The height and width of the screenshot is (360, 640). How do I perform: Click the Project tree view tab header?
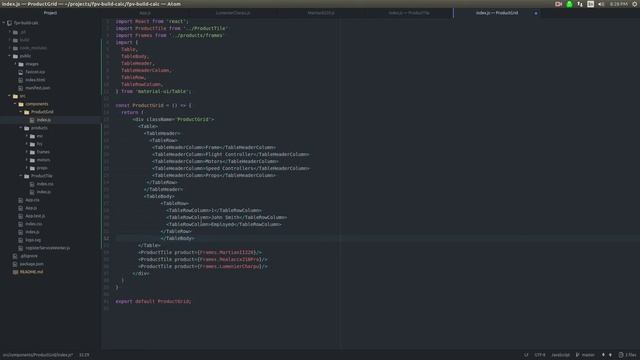coord(50,13)
